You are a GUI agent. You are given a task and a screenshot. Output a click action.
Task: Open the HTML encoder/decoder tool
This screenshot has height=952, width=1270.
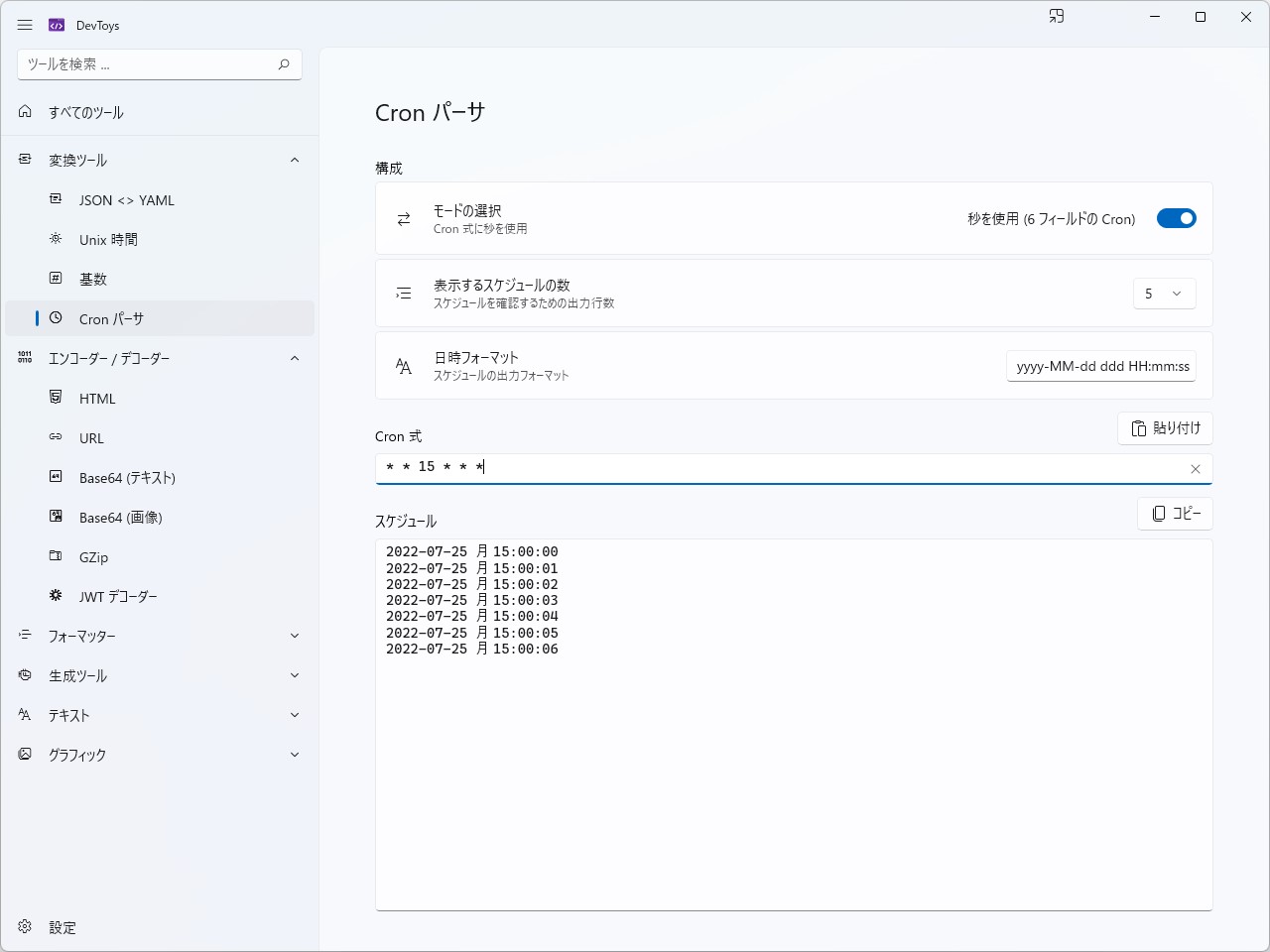point(97,398)
